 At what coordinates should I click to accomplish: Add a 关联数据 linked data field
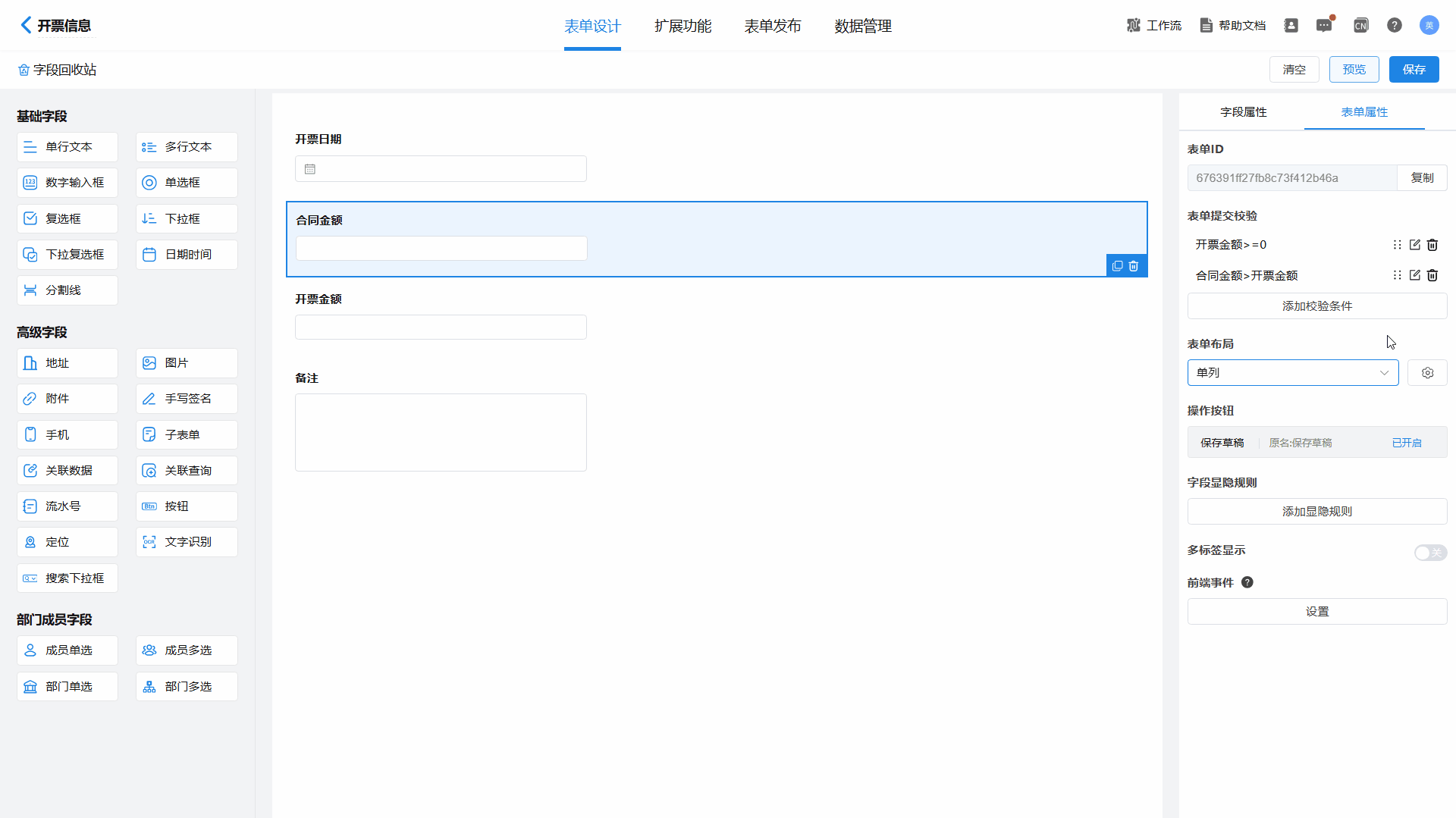67,471
